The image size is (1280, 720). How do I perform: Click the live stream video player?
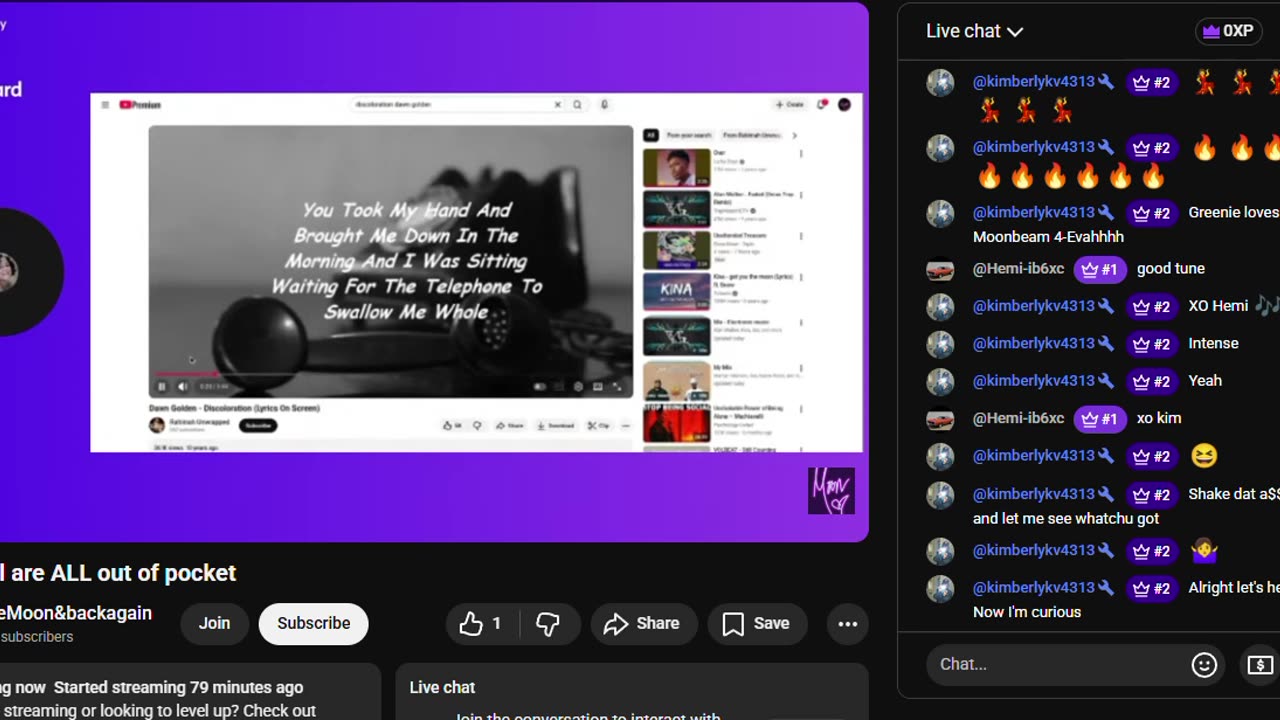(x=434, y=272)
